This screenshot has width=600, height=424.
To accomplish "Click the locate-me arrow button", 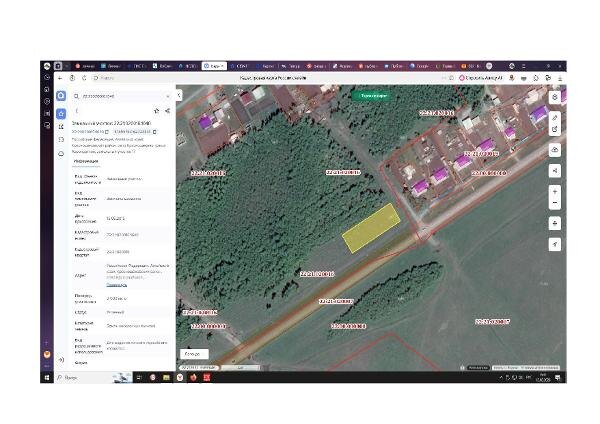I will pos(555,244).
